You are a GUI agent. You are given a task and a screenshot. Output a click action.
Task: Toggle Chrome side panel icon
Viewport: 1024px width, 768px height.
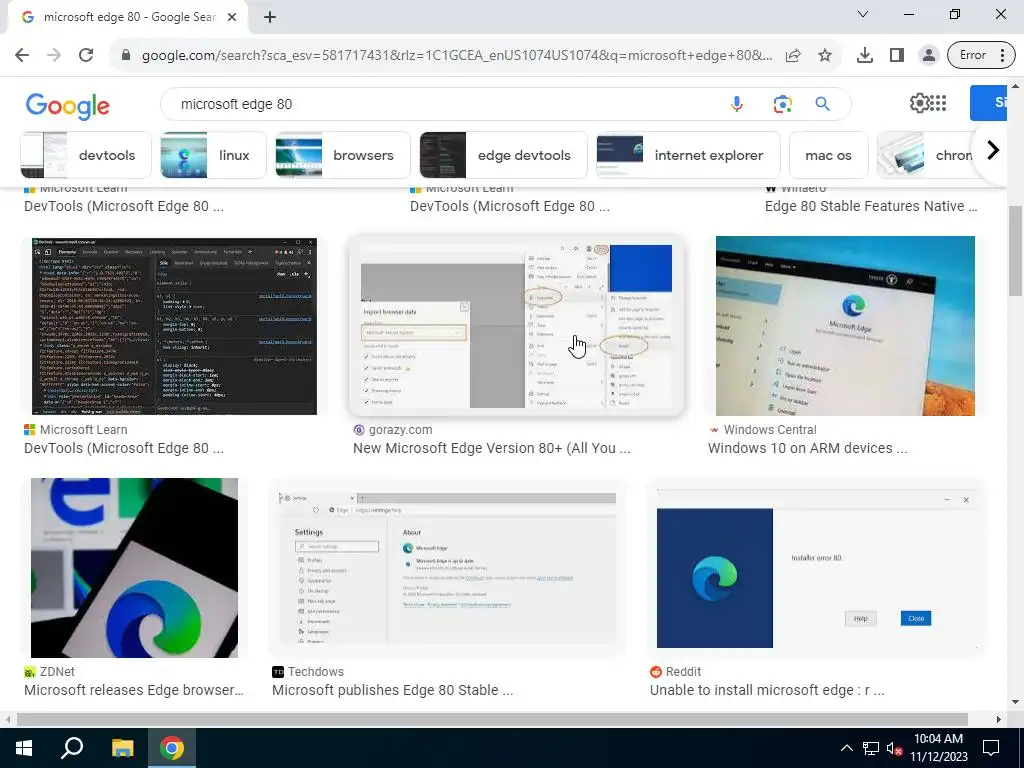tap(897, 56)
